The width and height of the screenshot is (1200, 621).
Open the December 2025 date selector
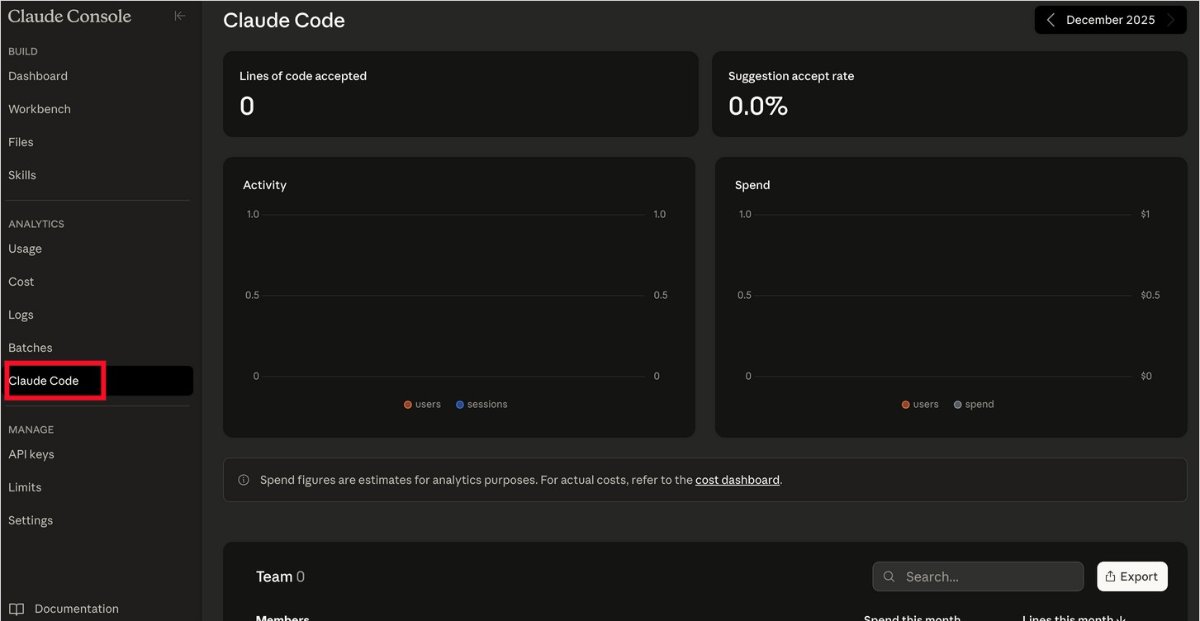(1110, 20)
